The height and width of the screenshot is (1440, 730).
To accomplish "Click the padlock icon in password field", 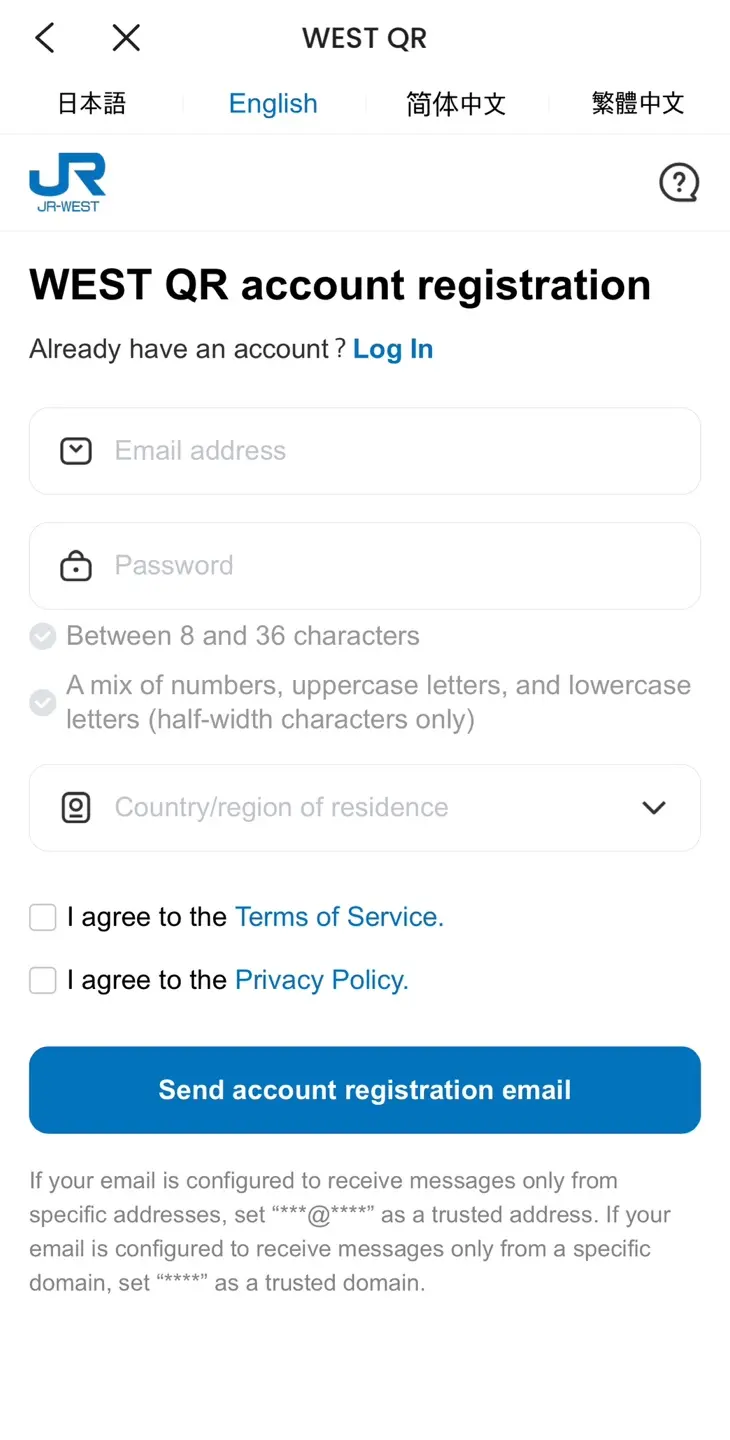I will pyautogui.click(x=76, y=566).
